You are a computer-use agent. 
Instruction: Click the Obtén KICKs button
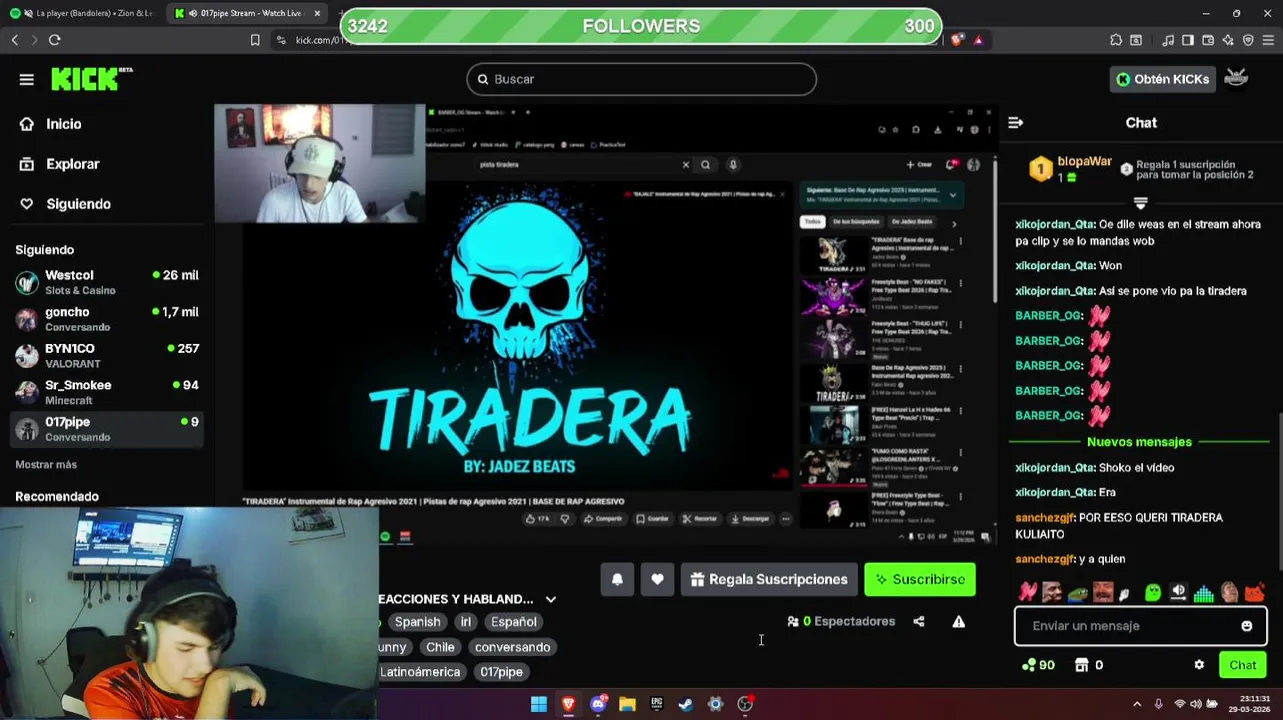click(1162, 79)
